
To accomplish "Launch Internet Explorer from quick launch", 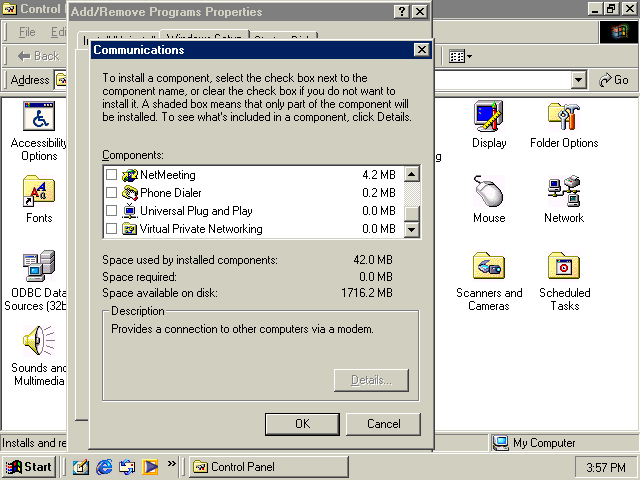I will [x=104, y=467].
